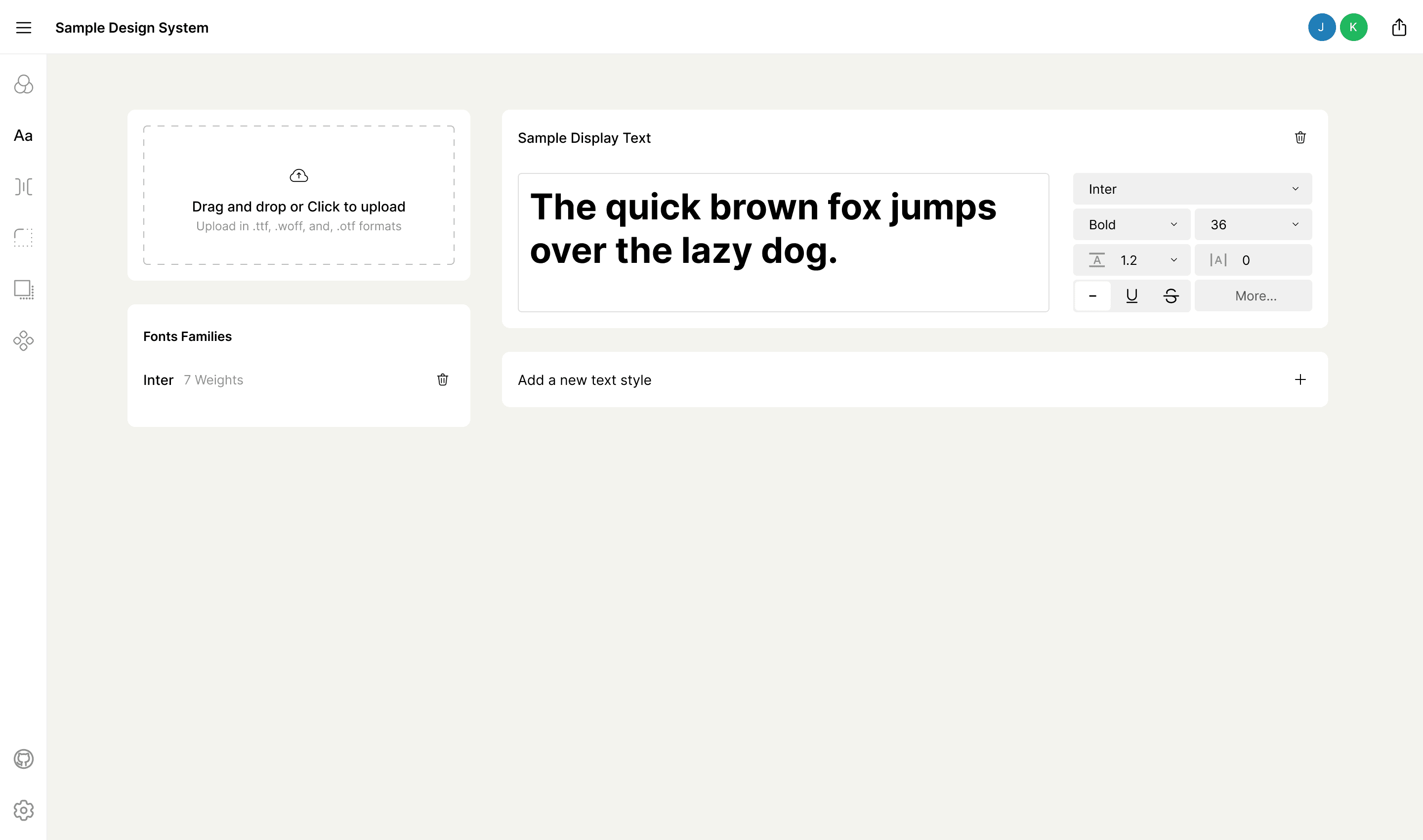
Task: Open the GitHub link icon
Action: coord(23,759)
